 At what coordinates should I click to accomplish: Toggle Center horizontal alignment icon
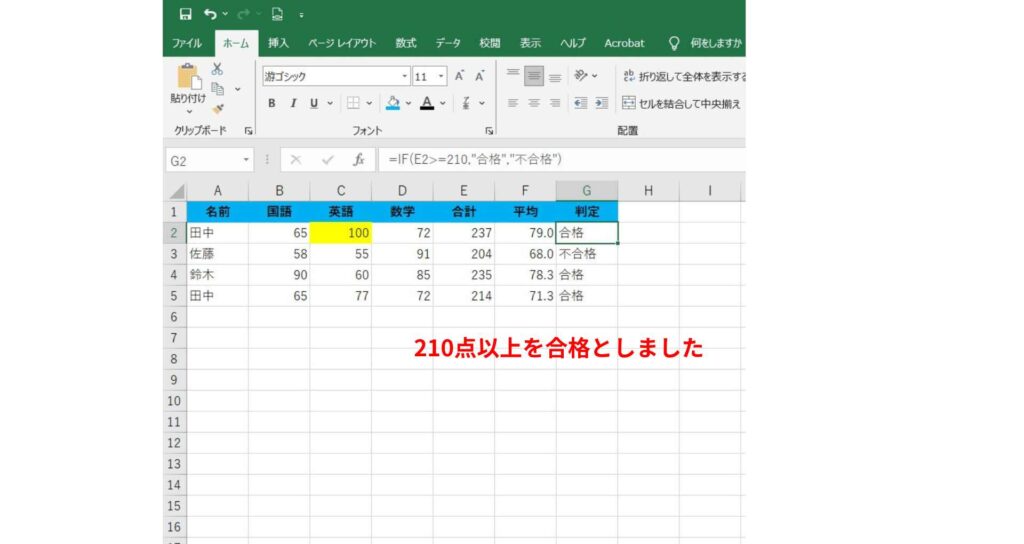(x=534, y=103)
